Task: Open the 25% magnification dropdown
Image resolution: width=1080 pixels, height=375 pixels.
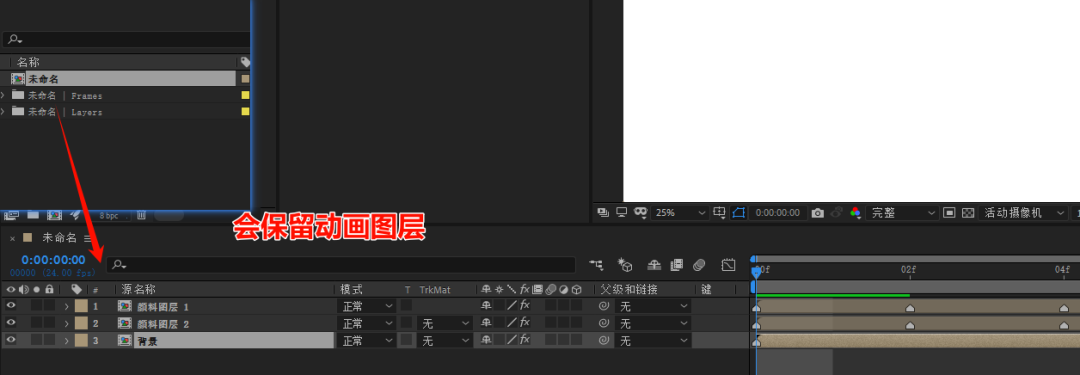Action: click(679, 213)
